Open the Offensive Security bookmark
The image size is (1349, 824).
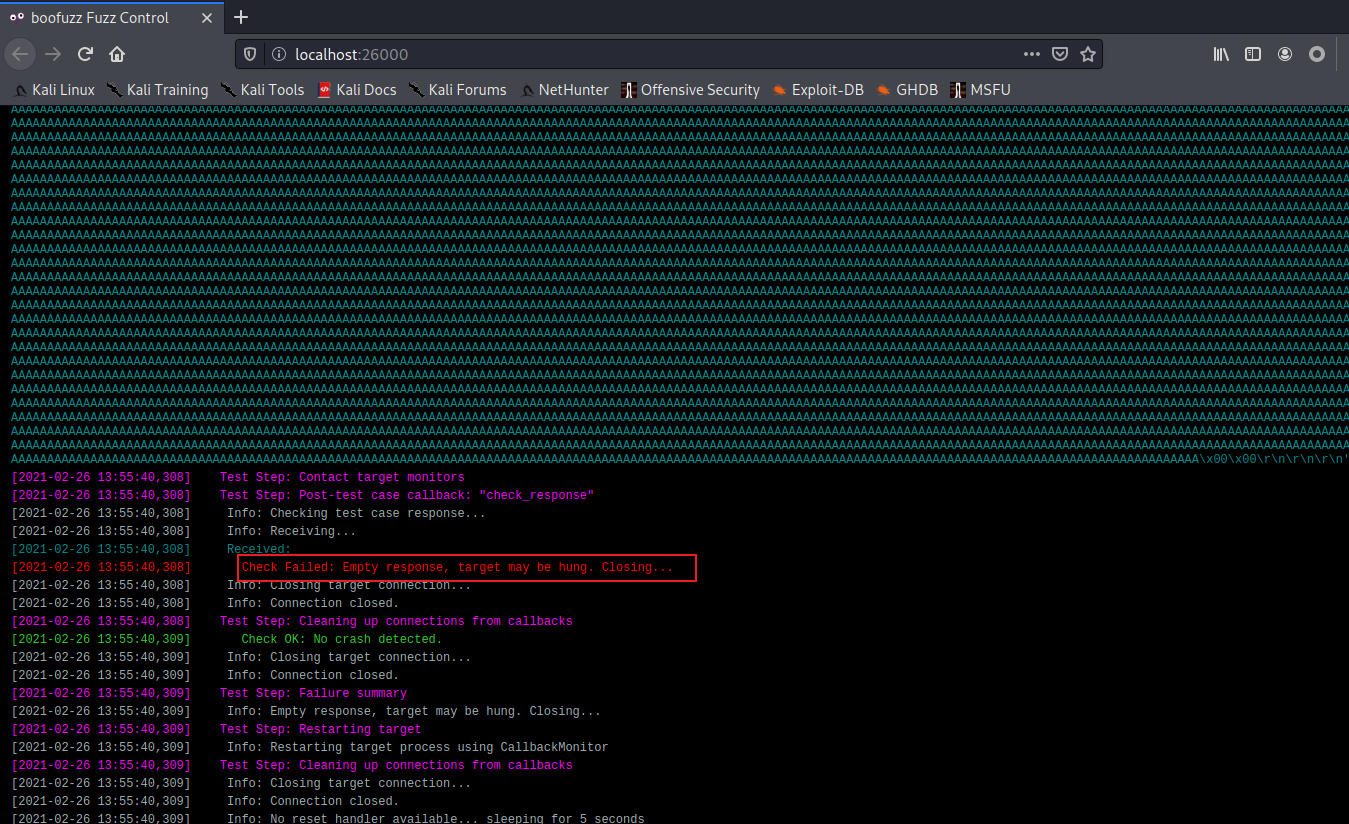[x=690, y=90]
